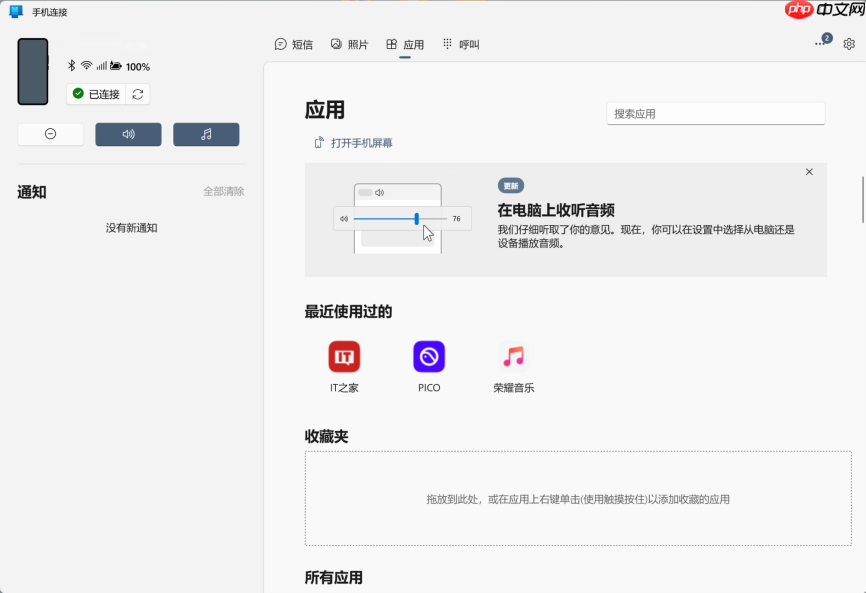Start the 荣耀音乐 music app
Image resolution: width=866 pixels, height=593 pixels.
514,356
